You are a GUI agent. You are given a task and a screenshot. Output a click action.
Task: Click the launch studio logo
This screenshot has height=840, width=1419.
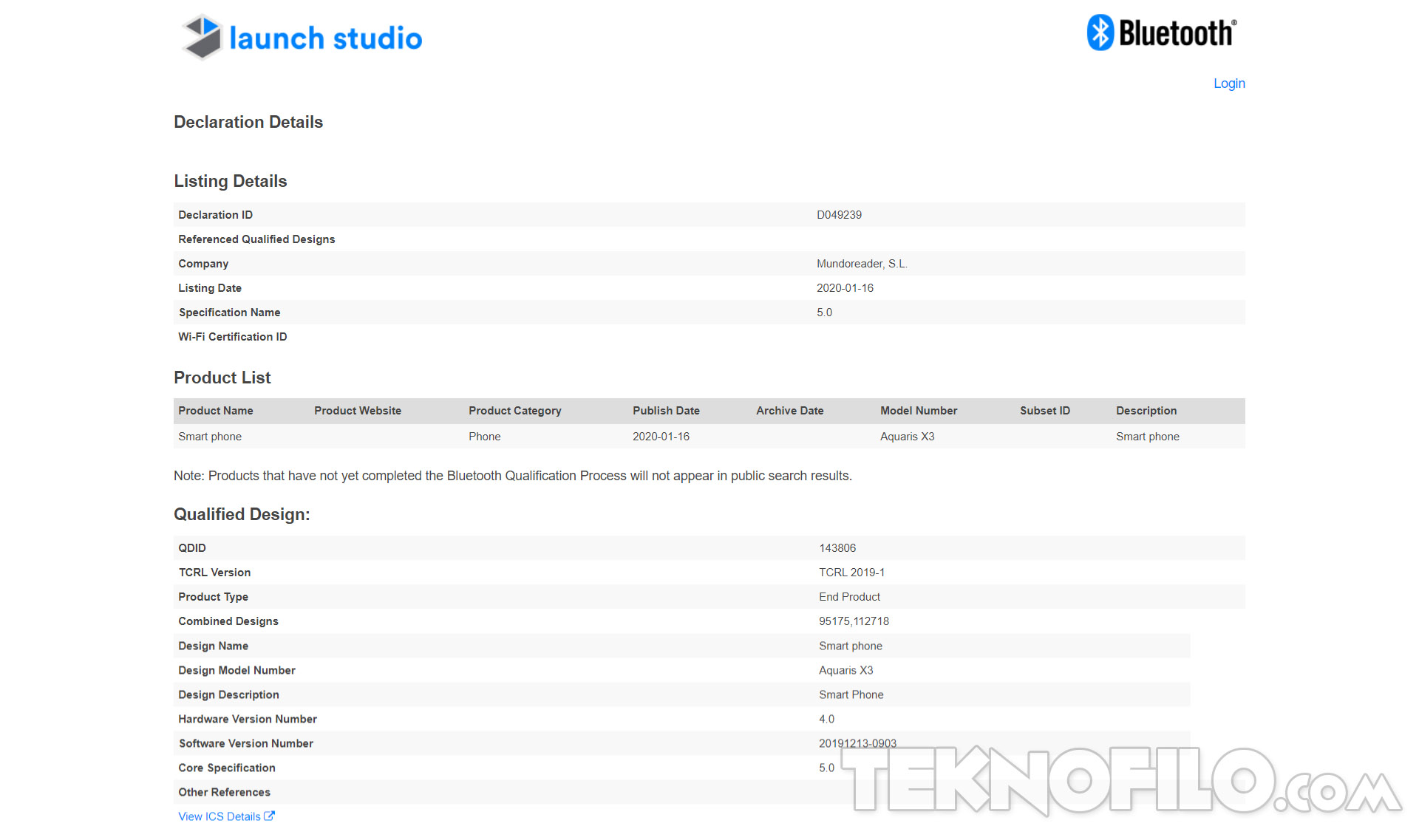pos(302,37)
